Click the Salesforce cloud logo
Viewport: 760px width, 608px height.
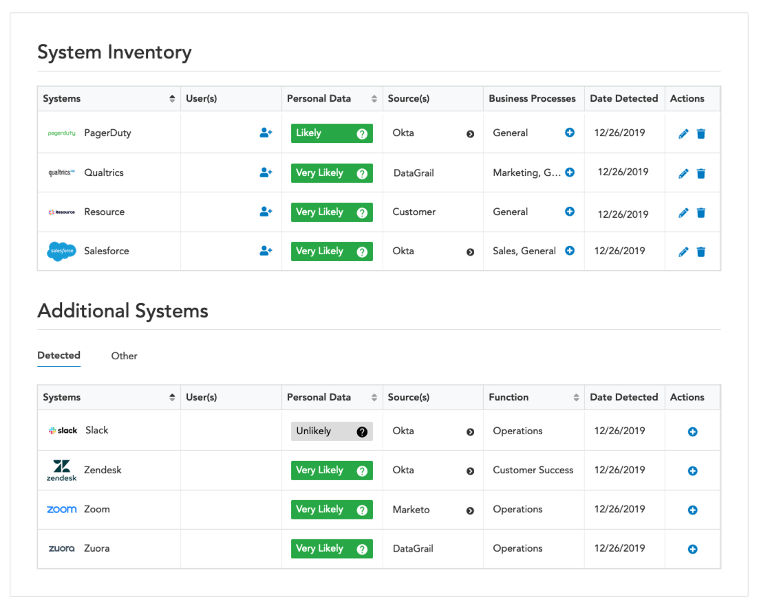click(62, 251)
